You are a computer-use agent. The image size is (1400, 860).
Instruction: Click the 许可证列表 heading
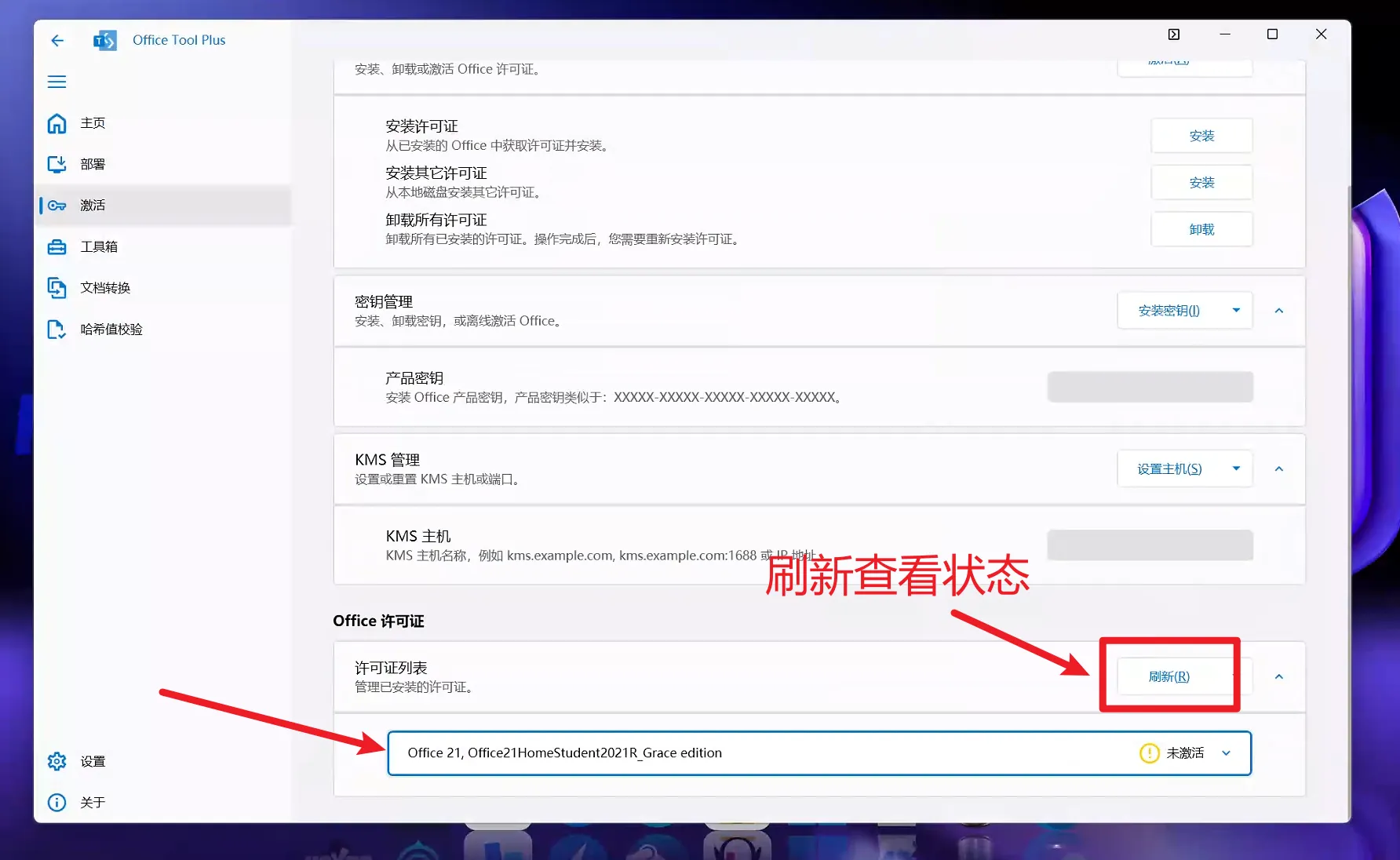391,668
